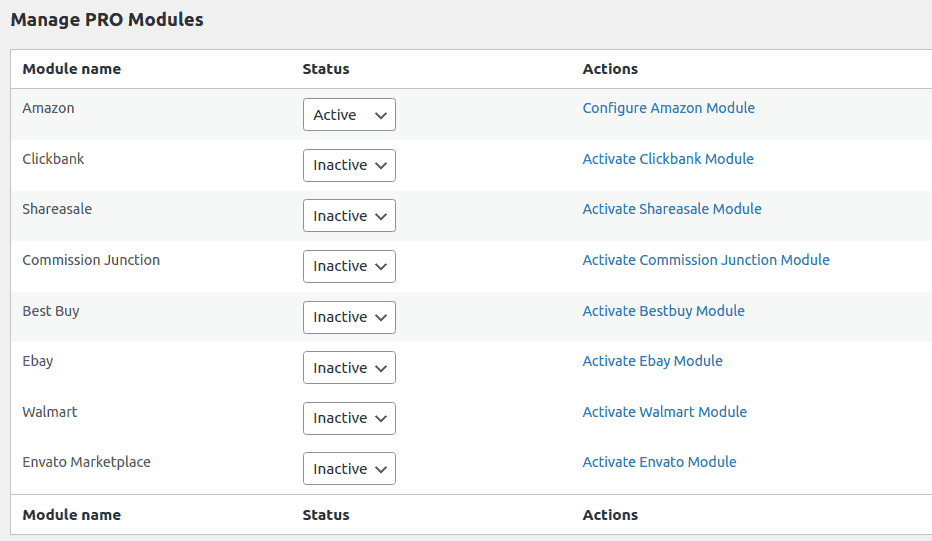Image resolution: width=932 pixels, height=541 pixels.
Task: Open the Activate Envato Module link
Action: click(x=659, y=462)
